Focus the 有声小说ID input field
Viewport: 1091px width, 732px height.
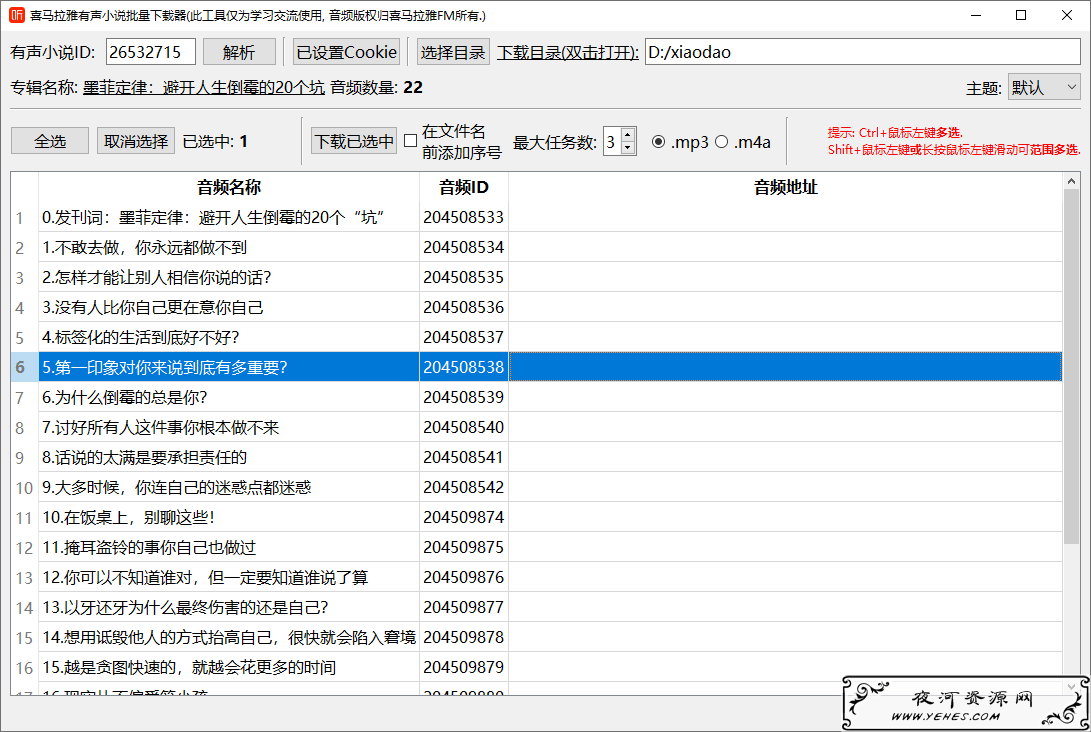click(150, 52)
